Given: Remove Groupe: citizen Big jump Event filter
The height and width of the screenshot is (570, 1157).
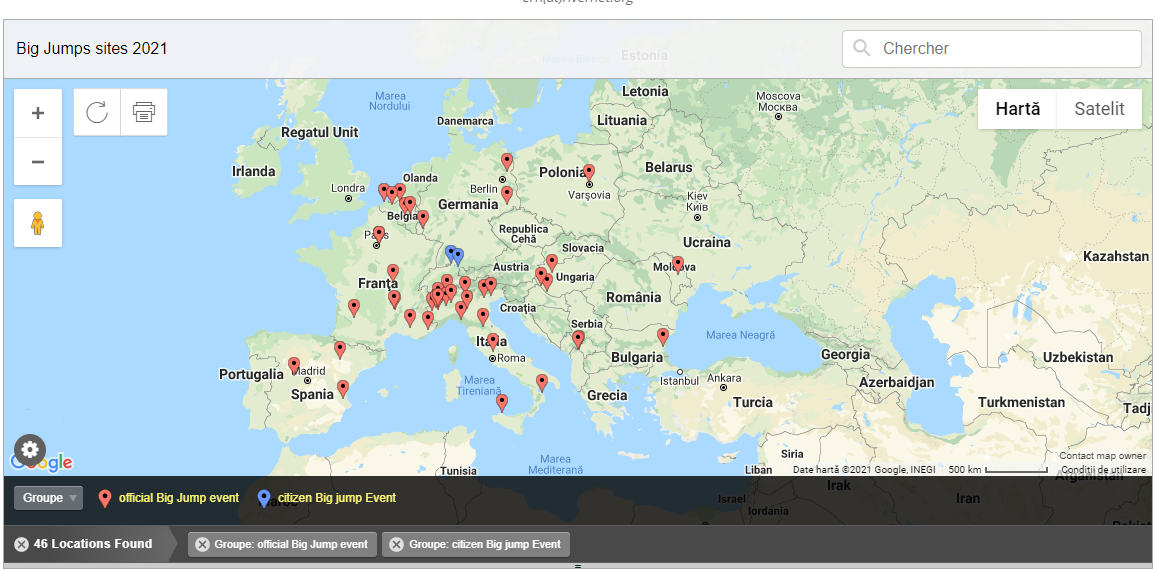Looking at the screenshot, I should 396,544.
